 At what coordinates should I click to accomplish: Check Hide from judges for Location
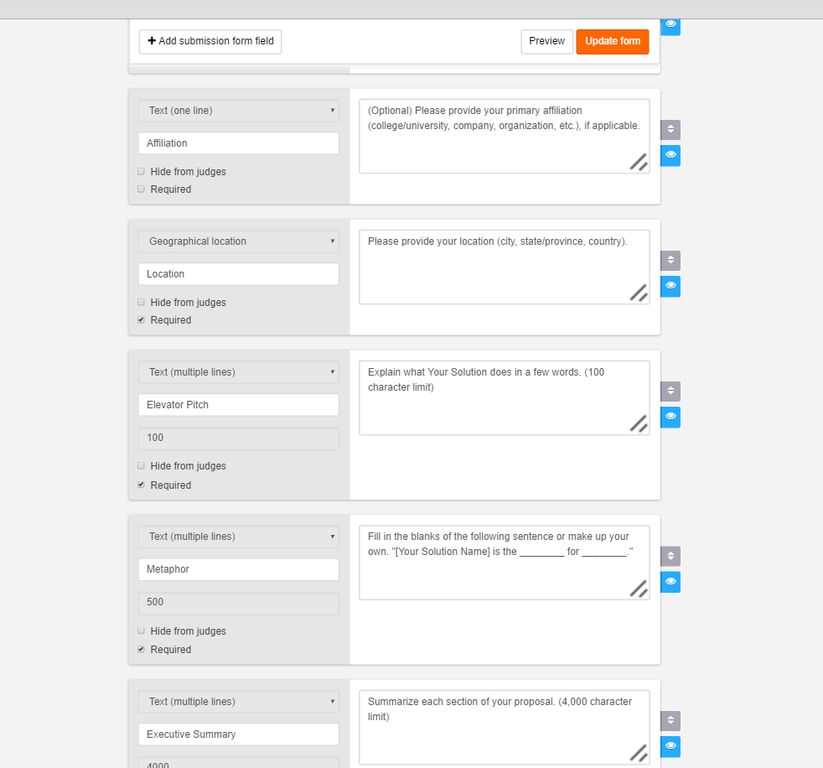click(141, 302)
